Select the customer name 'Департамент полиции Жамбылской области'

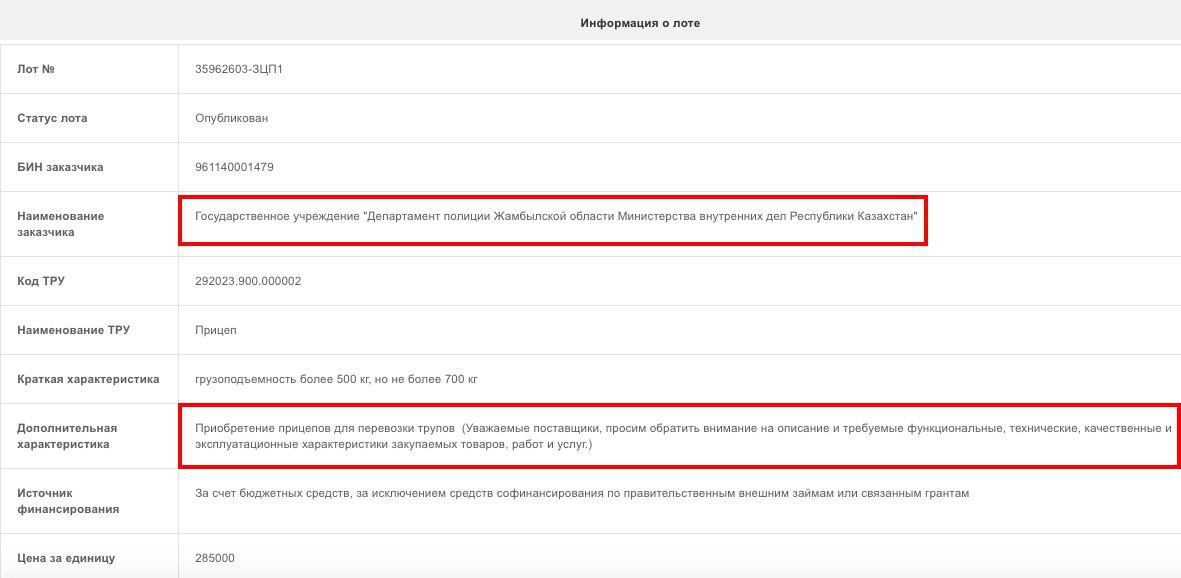(490, 216)
